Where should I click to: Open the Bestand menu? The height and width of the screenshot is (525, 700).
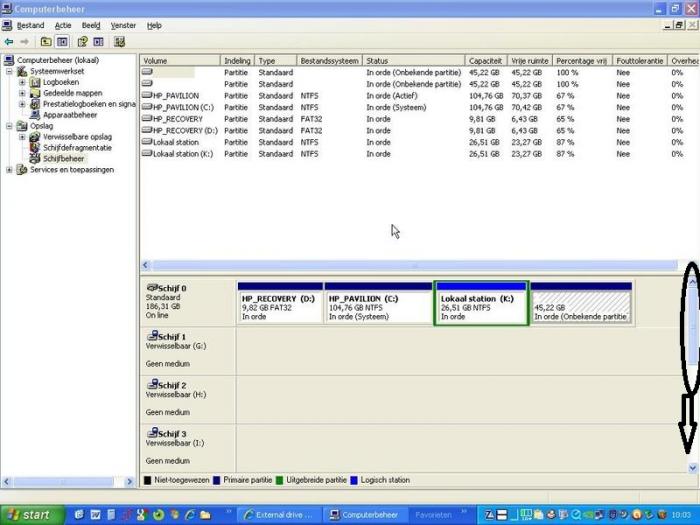pos(30,25)
